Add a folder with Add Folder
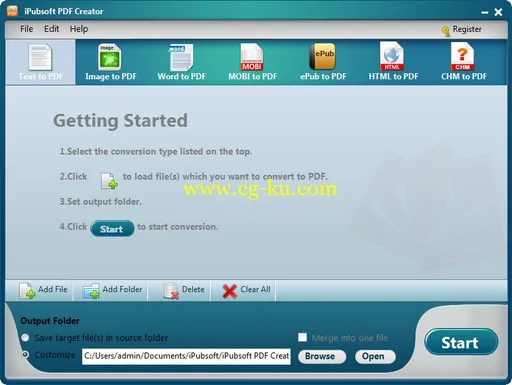The width and height of the screenshot is (512, 385). click(112, 290)
